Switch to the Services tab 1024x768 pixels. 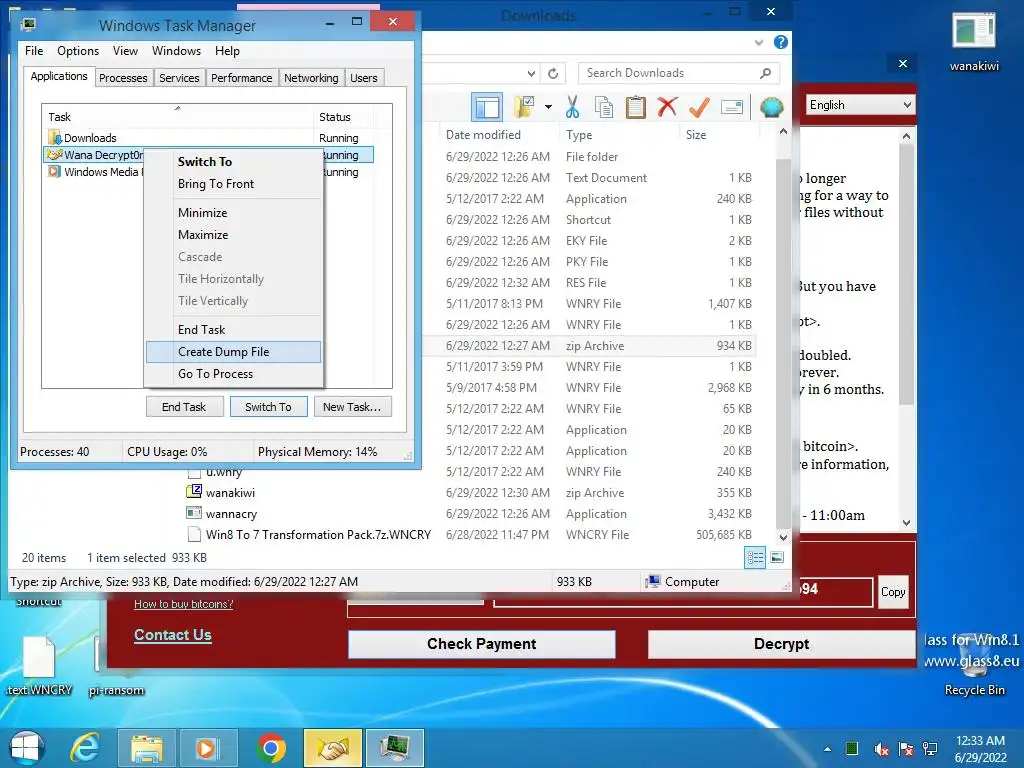coord(179,78)
